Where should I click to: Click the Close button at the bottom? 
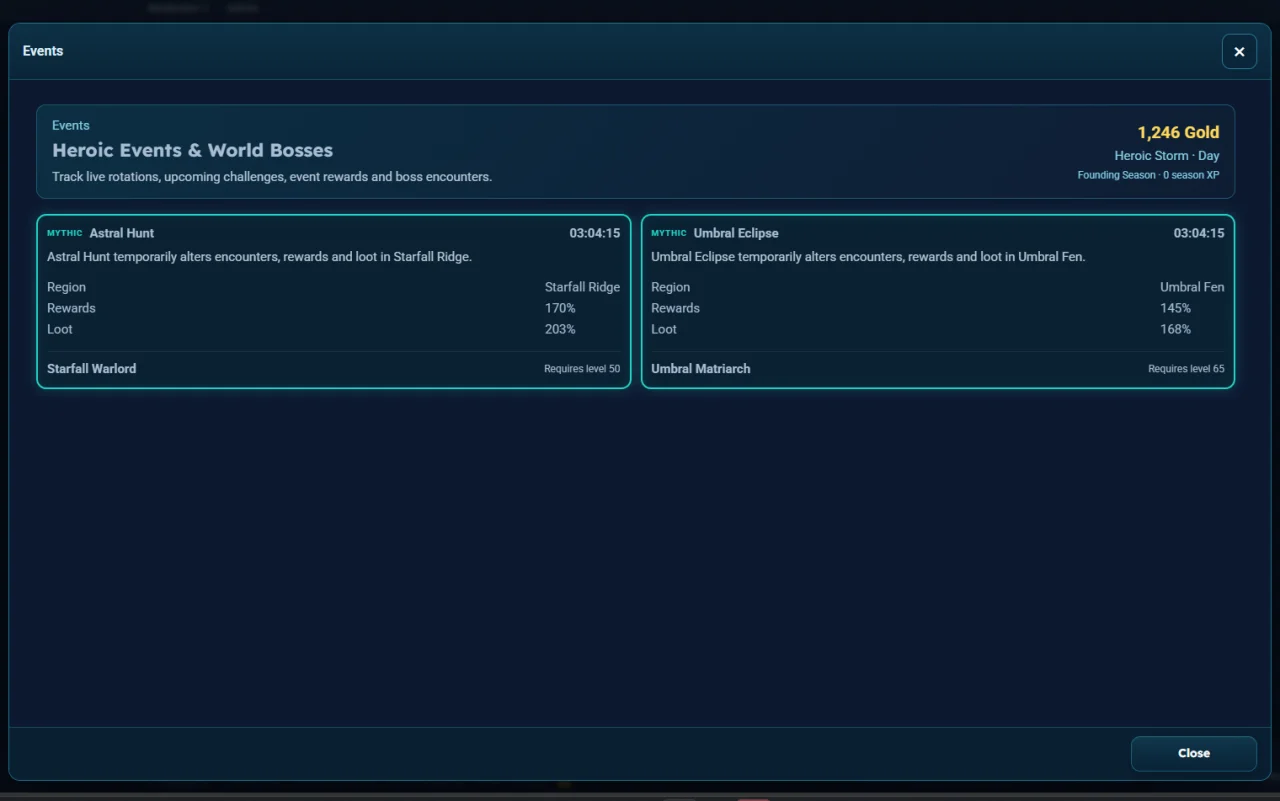tap(1193, 753)
